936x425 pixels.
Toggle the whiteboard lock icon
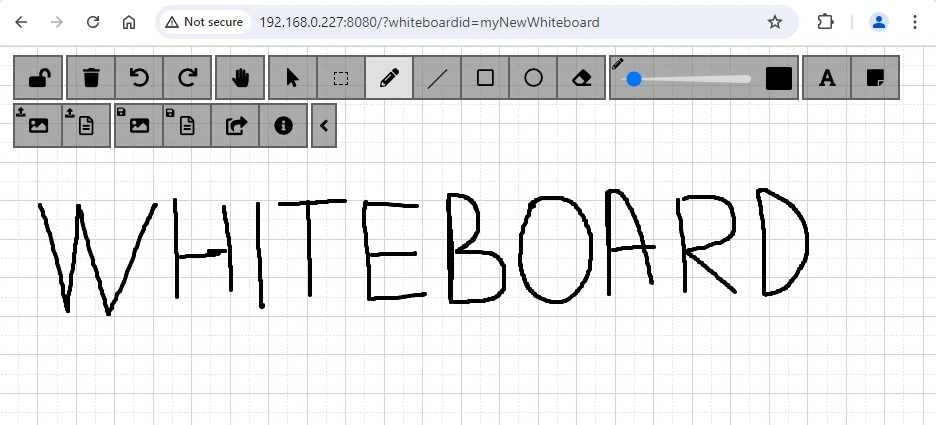[x=38, y=77]
